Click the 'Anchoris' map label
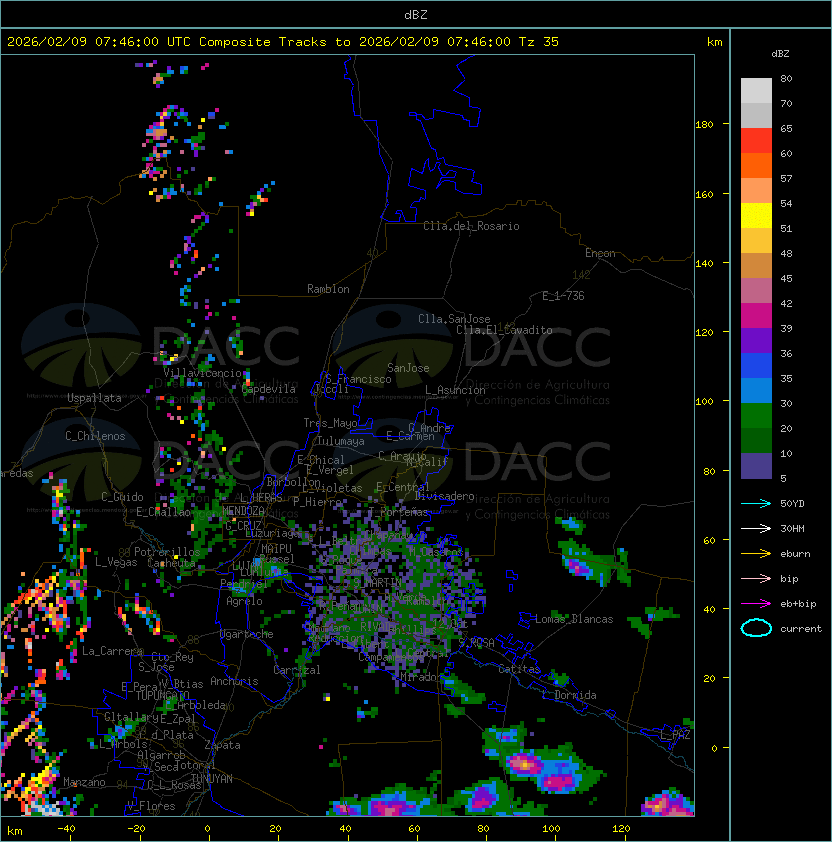 tap(234, 681)
